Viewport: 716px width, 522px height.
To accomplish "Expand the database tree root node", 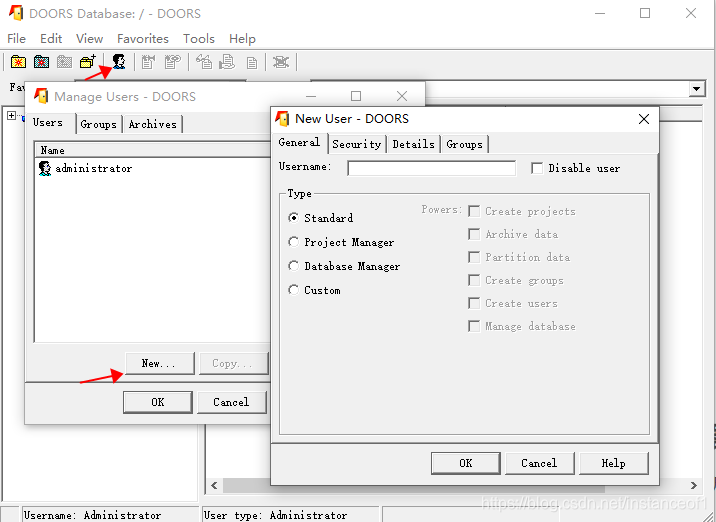I will click(12, 116).
